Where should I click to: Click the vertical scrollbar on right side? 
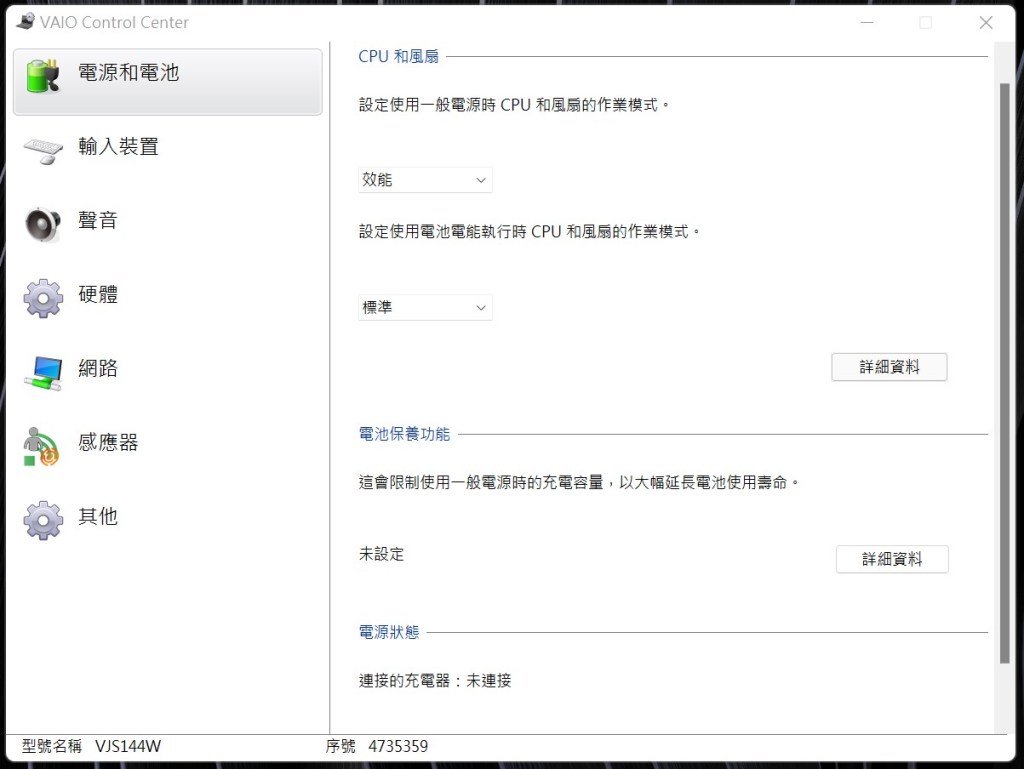(x=1004, y=370)
